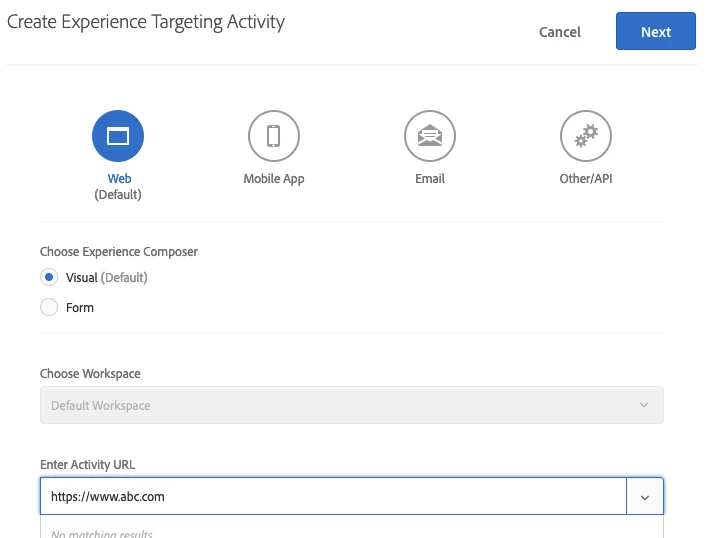Viewport: 711px width, 538px height.
Task: Click the Next button
Action: [656, 31]
